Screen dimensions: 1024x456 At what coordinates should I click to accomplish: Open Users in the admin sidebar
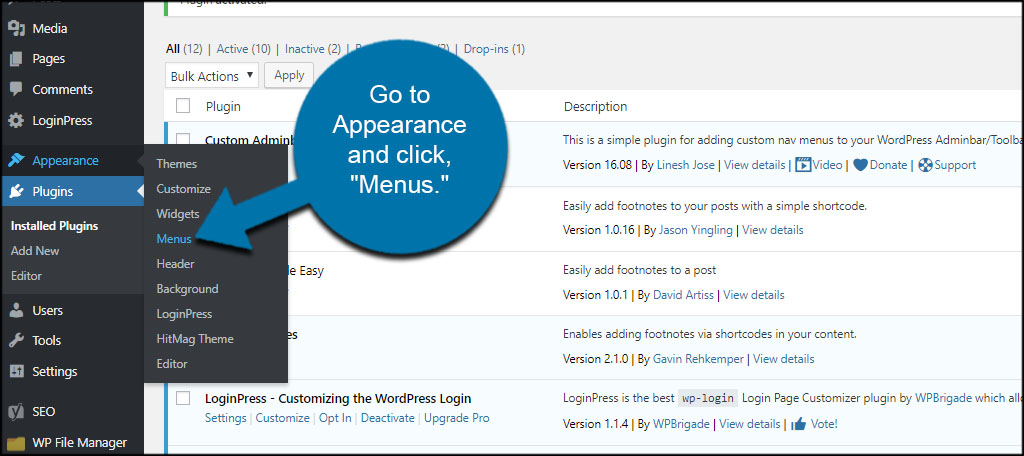[x=48, y=310]
